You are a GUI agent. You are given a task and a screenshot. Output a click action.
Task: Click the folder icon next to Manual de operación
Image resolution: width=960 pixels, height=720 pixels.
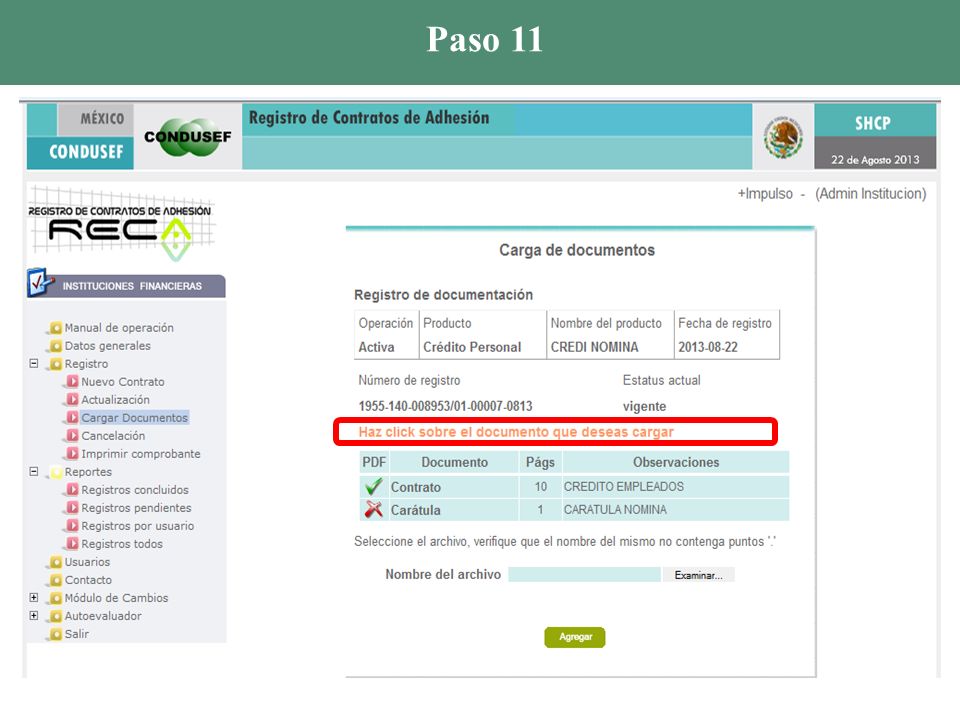tap(56, 328)
